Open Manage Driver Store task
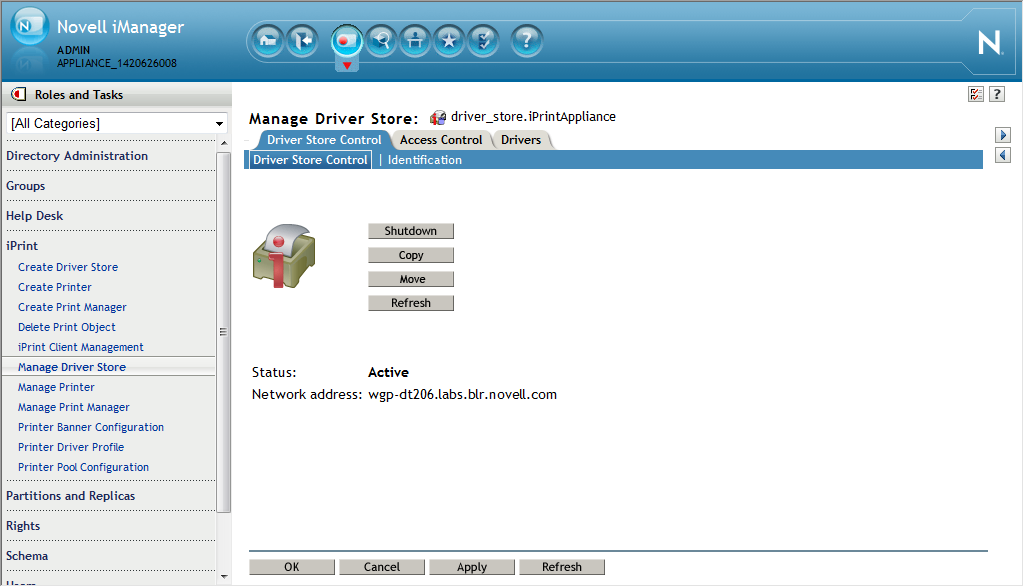 pos(72,368)
